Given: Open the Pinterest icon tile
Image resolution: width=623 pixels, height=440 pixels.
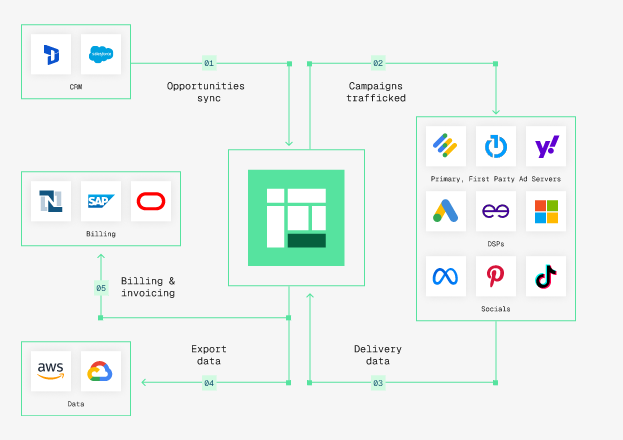Looking at the screenshot, I should [496, 276].
